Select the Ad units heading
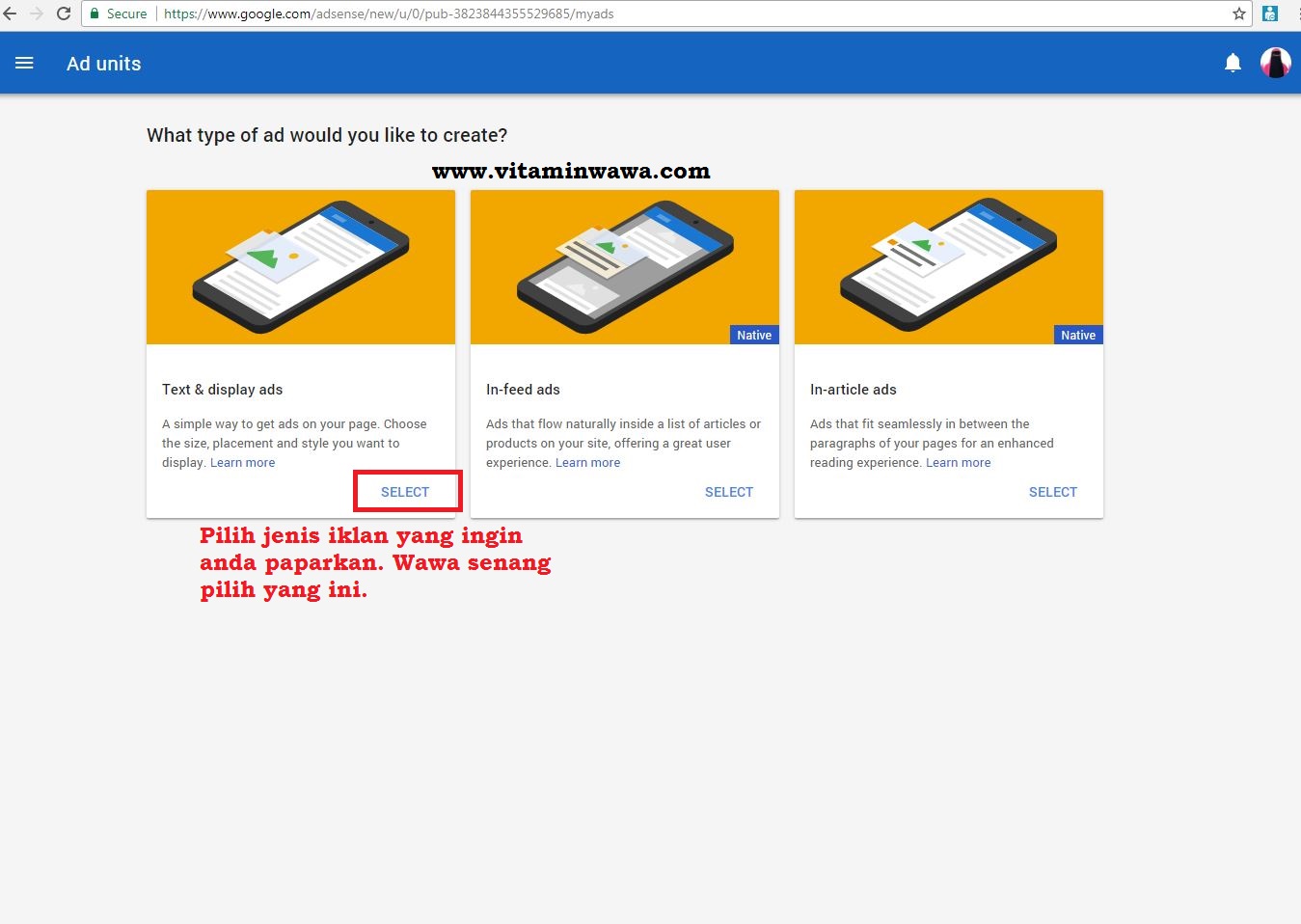Viewport: 1301px width, 924px height. click(103, 63)
